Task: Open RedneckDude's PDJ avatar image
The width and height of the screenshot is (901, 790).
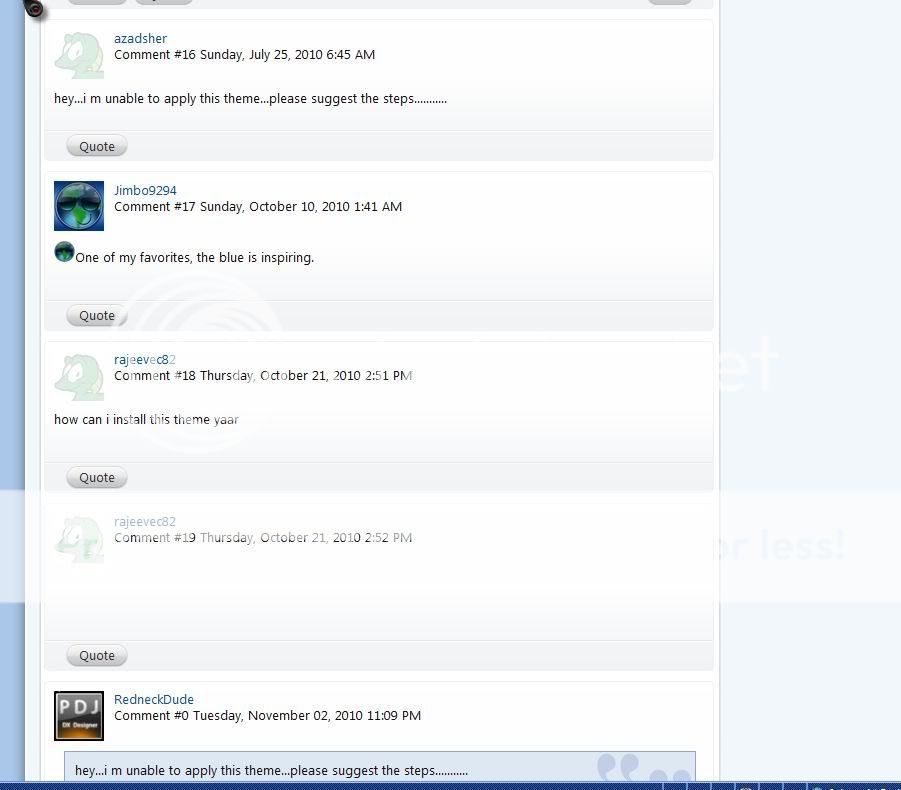Action: tap(79, 715)
